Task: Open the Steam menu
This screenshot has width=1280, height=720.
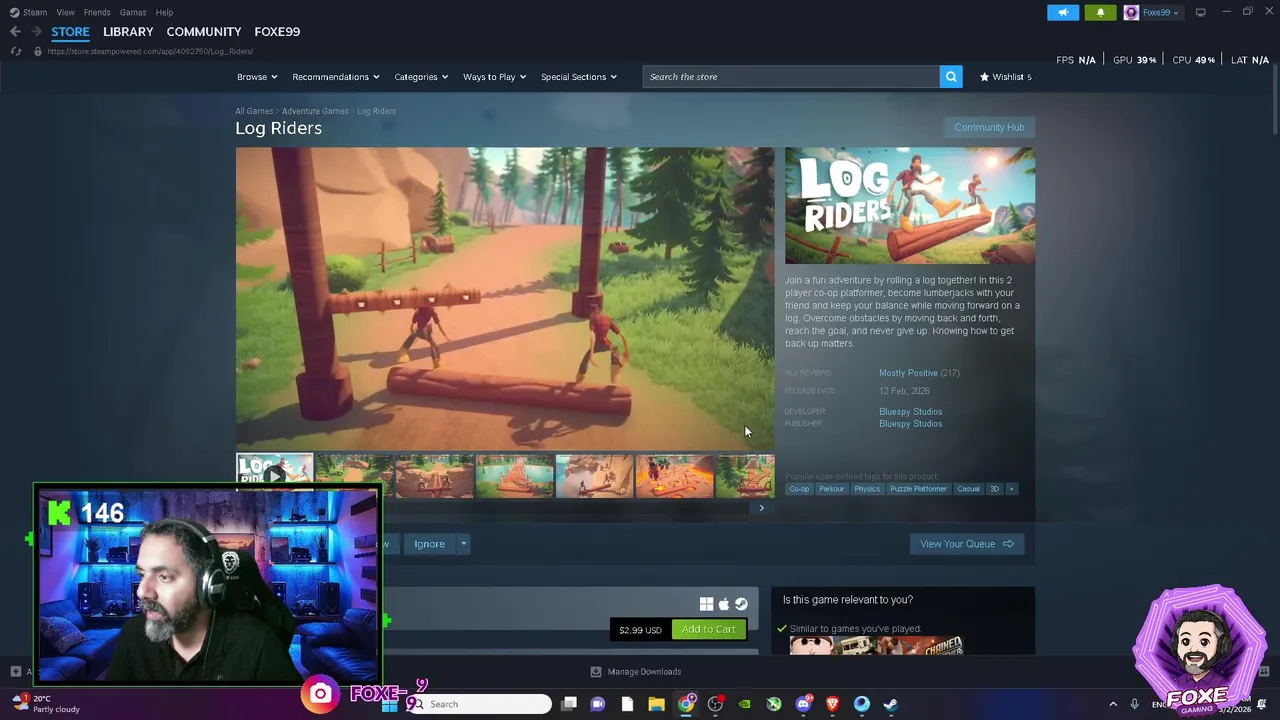Action: [35, 12]
